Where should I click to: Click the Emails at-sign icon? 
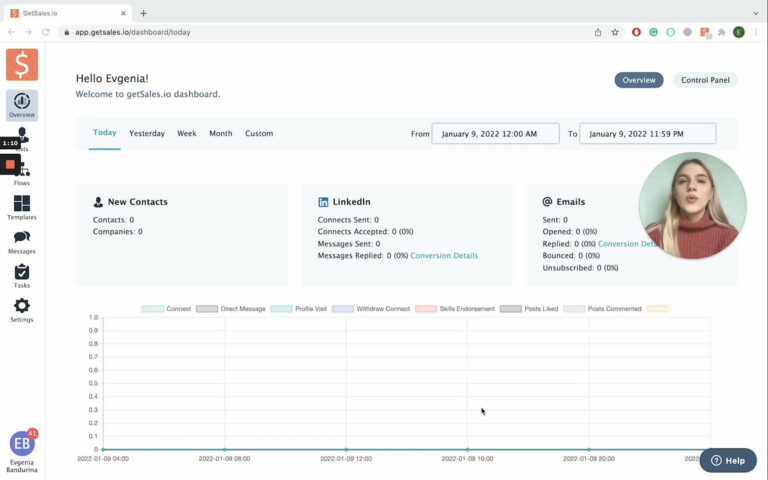pyautogui.click(x=547, y=201)
